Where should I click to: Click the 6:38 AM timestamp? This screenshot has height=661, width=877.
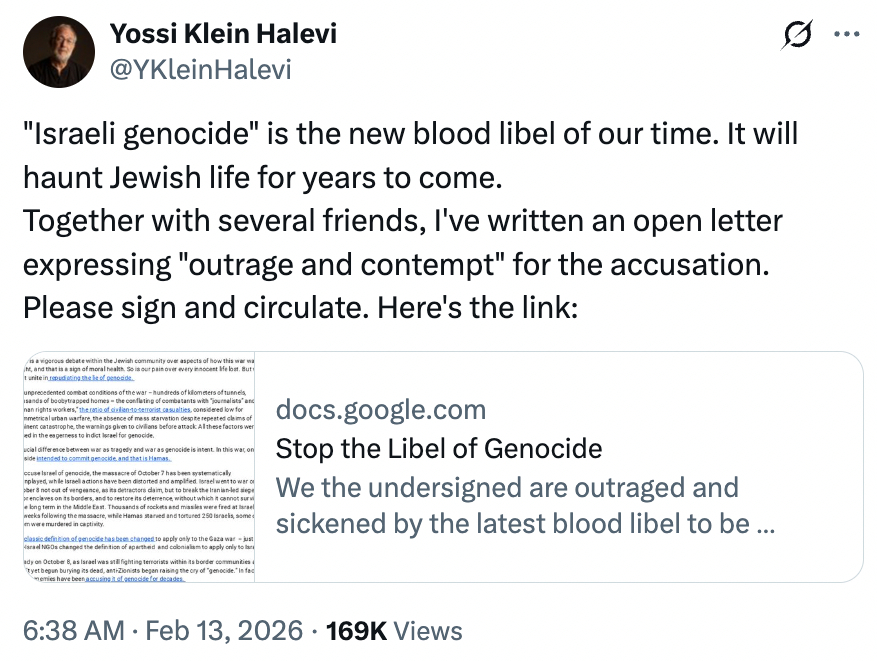coord(73,631)
